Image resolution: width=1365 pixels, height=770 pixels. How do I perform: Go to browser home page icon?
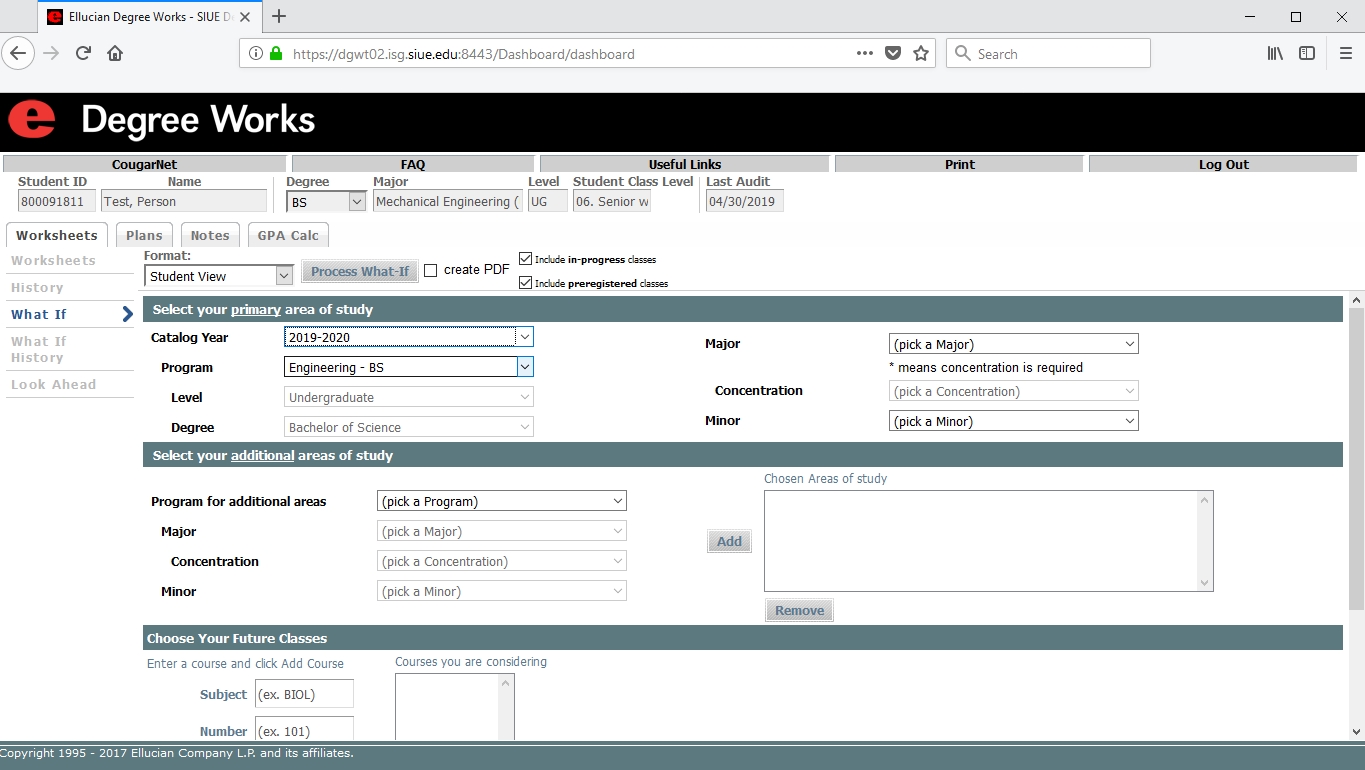[x=115, y=54]
